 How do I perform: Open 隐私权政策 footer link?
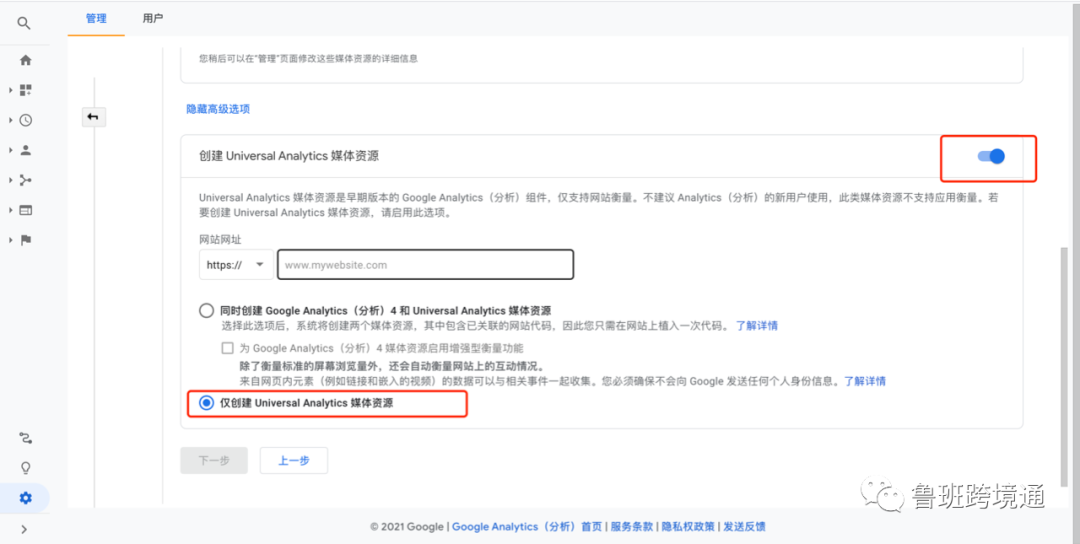coord(688,527)
